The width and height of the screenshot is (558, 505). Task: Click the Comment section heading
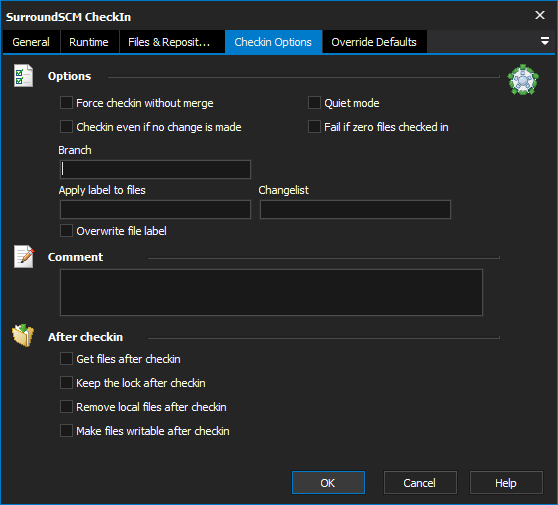[x=75, y=257]
